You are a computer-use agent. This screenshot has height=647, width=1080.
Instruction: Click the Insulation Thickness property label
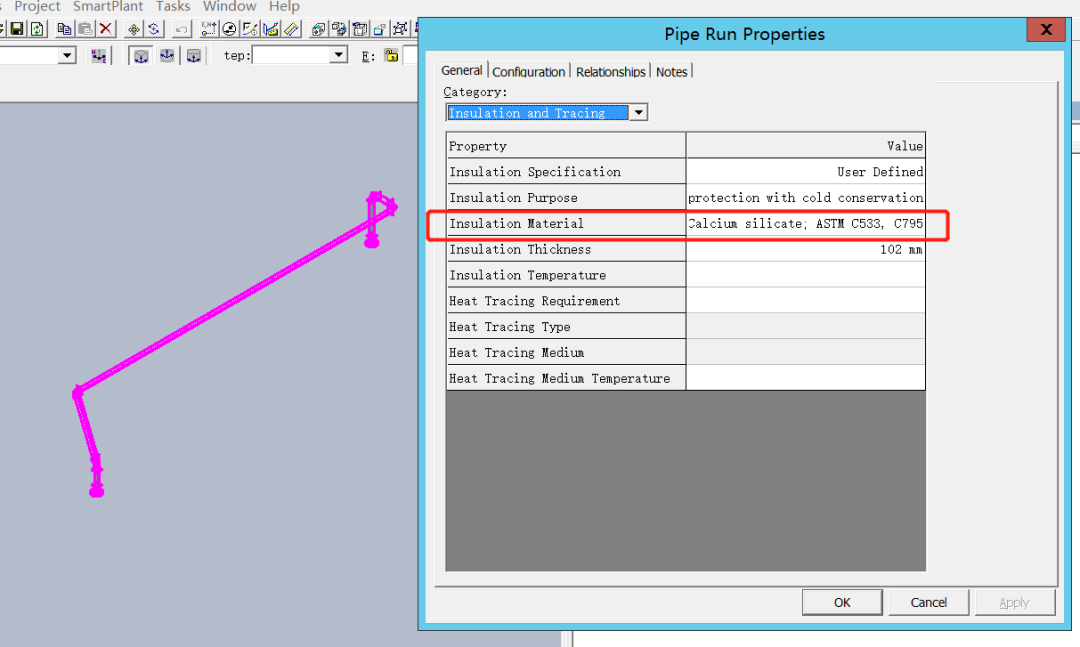click(x=520, y=249)
